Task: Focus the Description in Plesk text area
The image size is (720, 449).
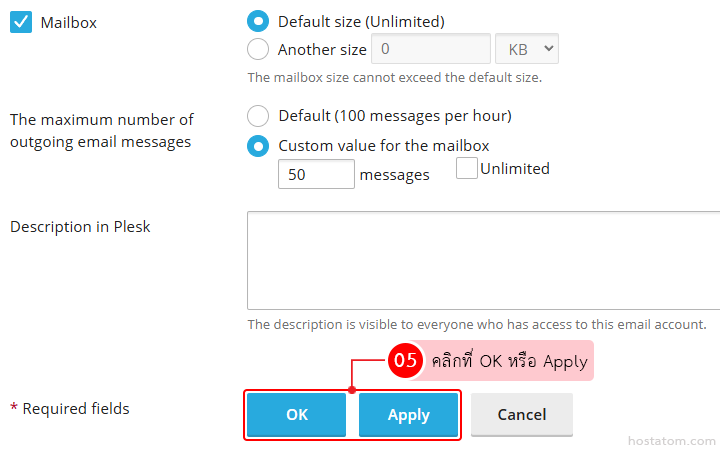Action: pyautogui.click(x=484, y=260)
